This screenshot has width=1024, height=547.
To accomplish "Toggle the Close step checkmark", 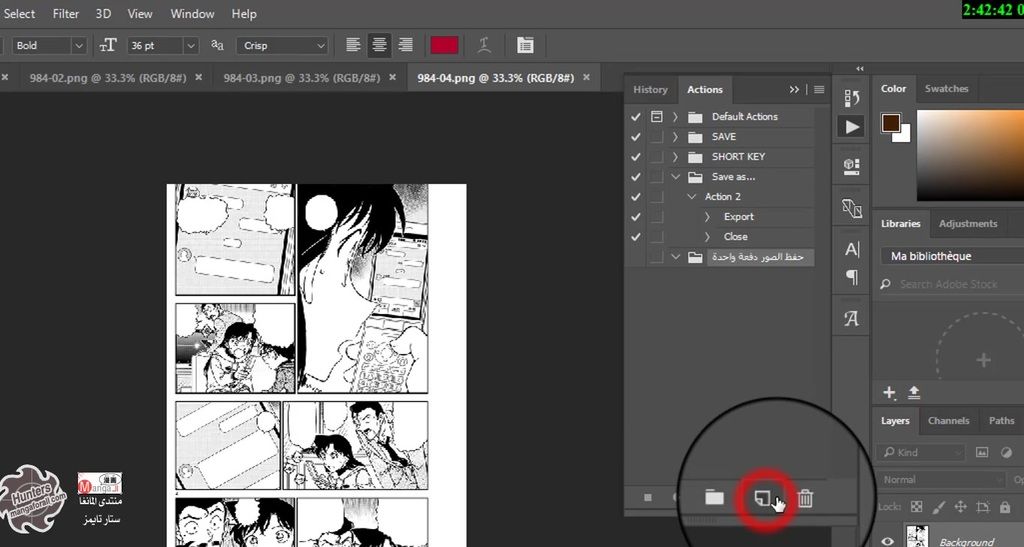I will point(635,237).
